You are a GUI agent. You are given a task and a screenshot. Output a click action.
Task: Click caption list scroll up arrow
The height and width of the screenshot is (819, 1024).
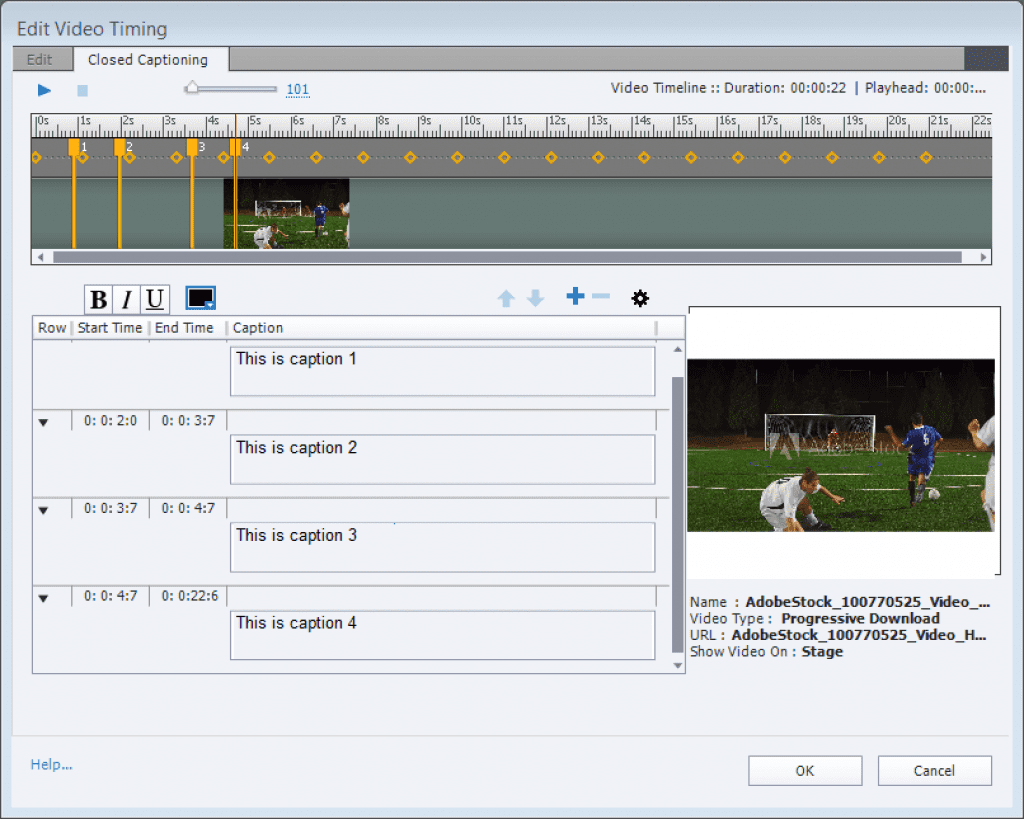[678, 349]
